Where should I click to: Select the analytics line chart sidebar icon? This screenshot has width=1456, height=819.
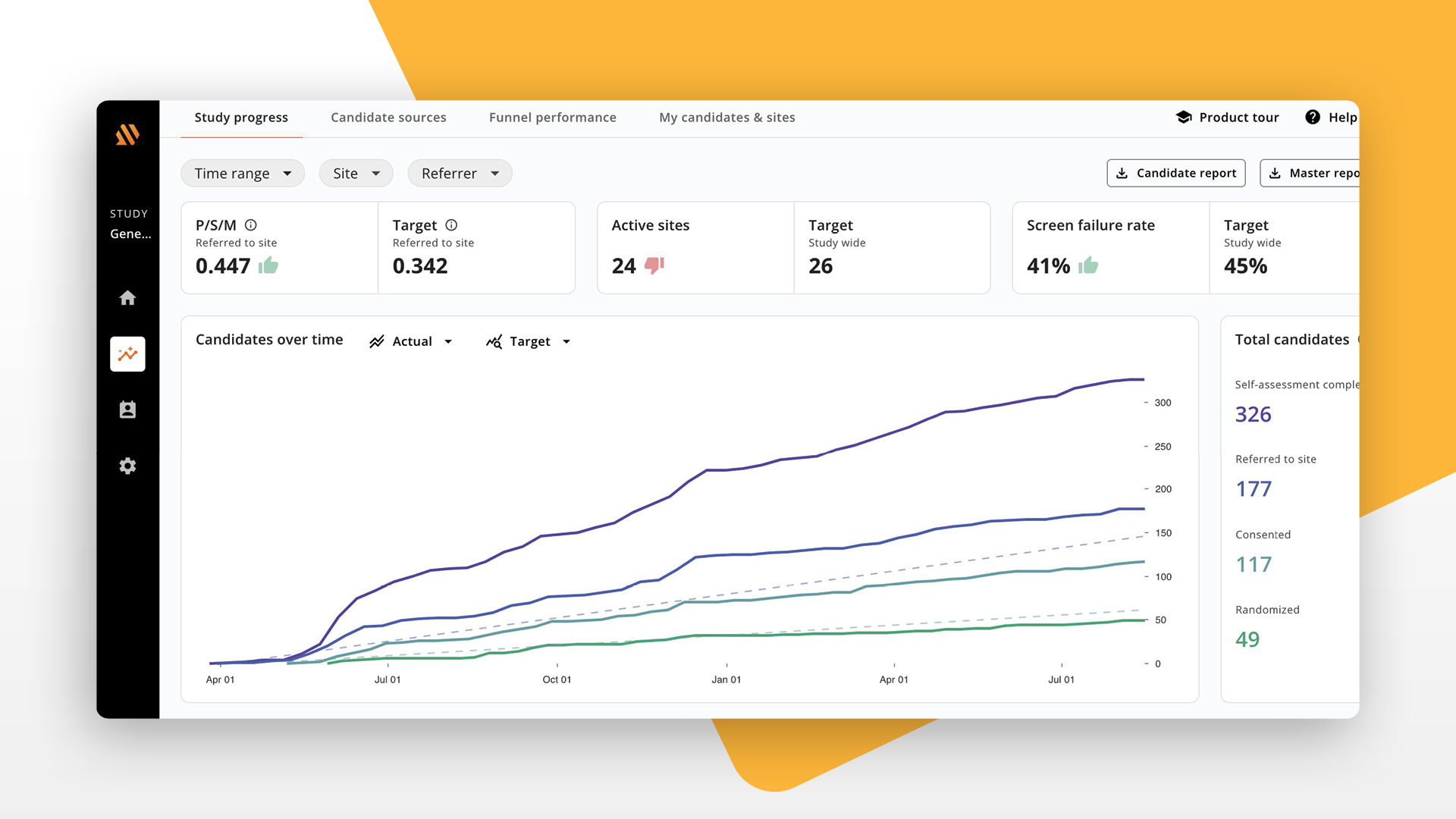pyautogui.click(x=127, y=353)
